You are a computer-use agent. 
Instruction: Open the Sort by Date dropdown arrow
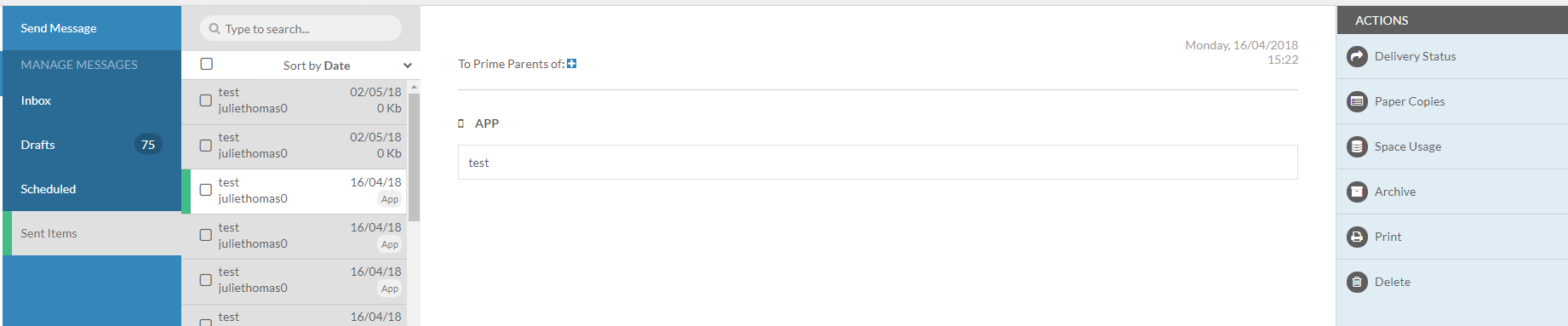408,66
